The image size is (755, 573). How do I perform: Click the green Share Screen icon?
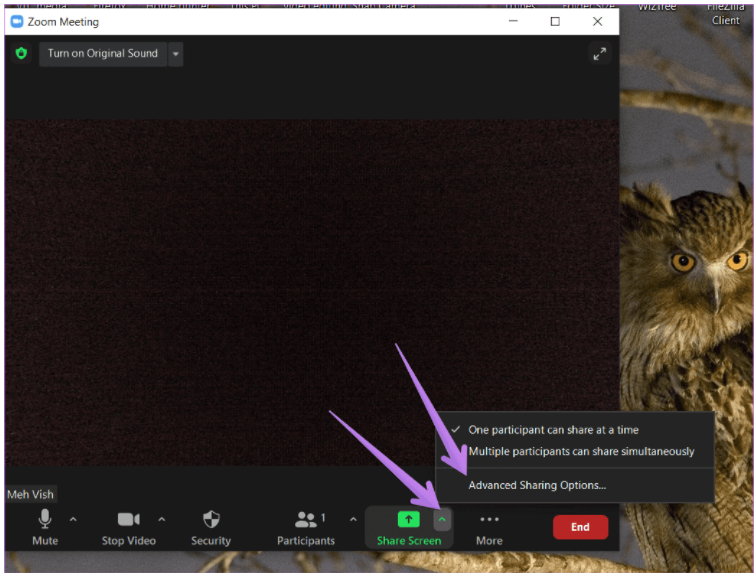408,520
